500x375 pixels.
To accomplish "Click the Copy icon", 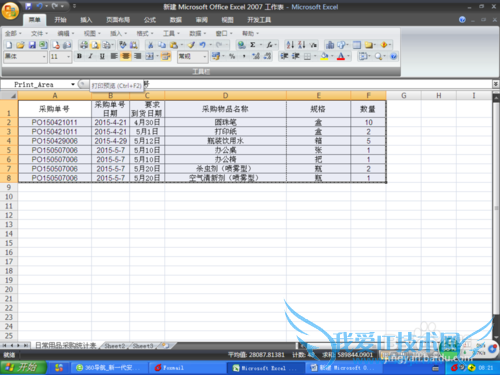I will coord(162,45).
